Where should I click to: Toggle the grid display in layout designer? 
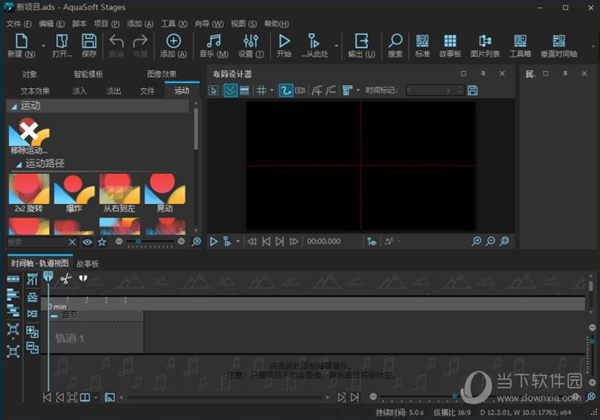[261, 90]
